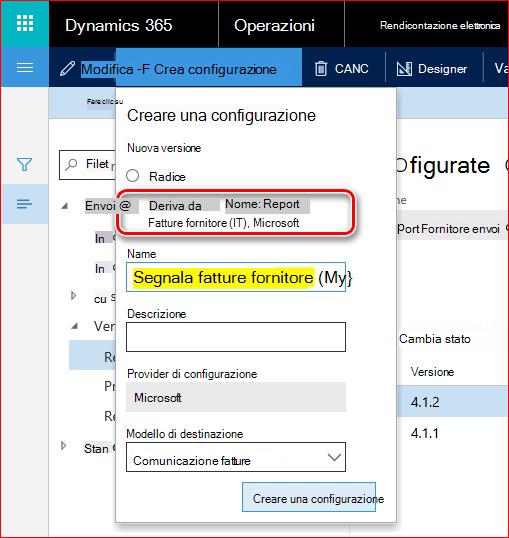Expand the 'cu S' tree node arrow
This screenshot has width=509, height=538.
point(73,295)
